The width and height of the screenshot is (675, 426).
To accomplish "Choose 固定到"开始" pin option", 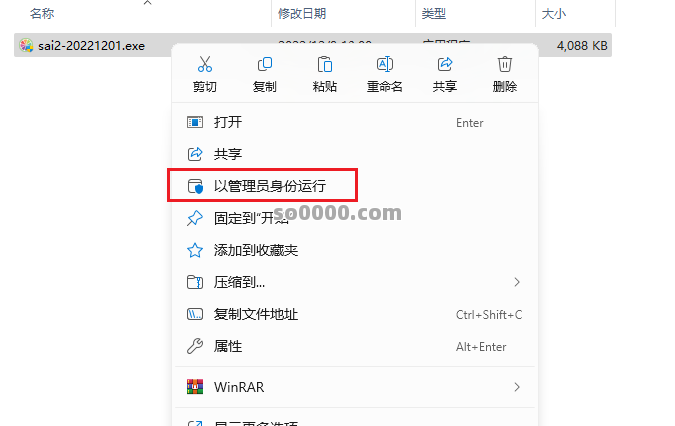I will click(x=355, y=218).
